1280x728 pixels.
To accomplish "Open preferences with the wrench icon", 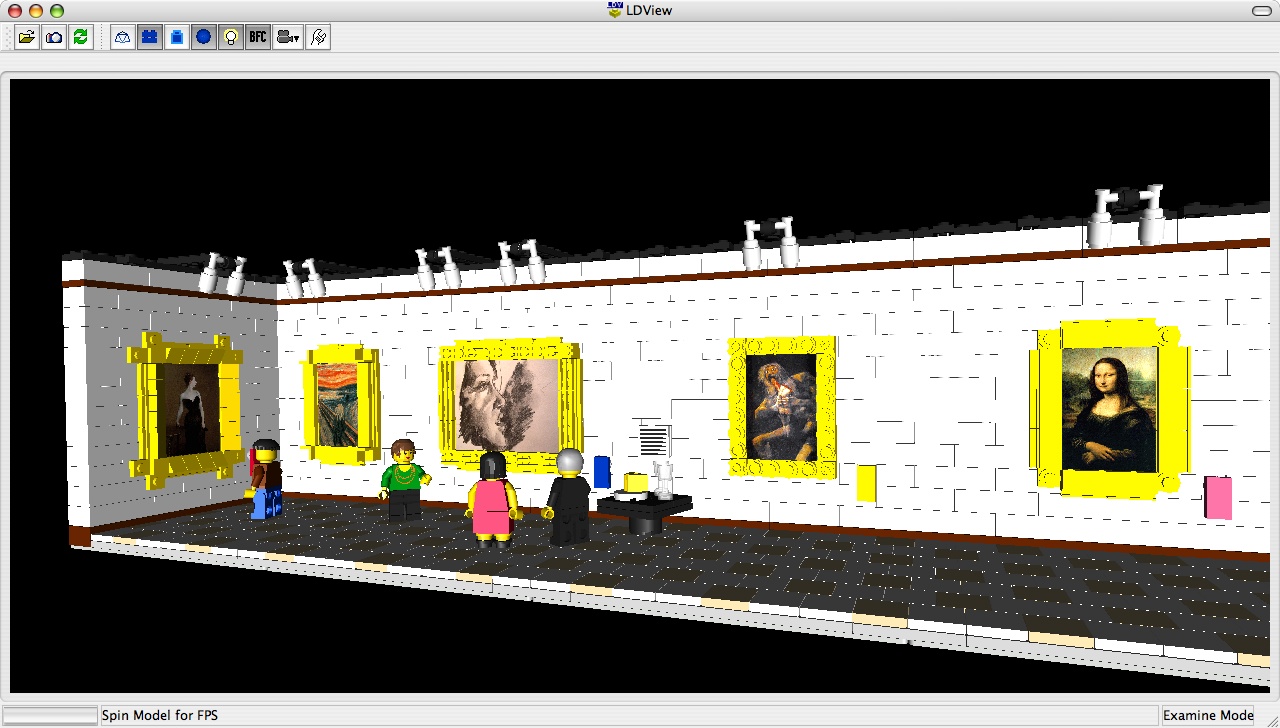I will pos(318,38).
